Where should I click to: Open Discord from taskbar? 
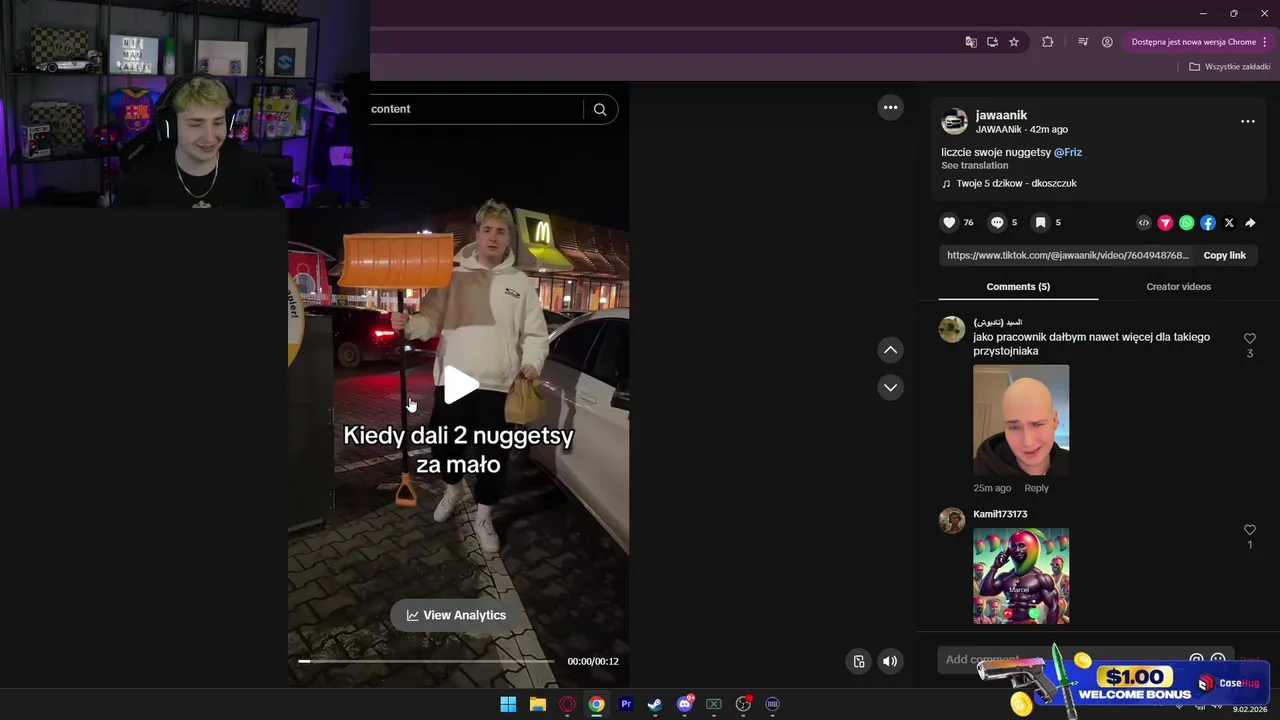point(685,704)
